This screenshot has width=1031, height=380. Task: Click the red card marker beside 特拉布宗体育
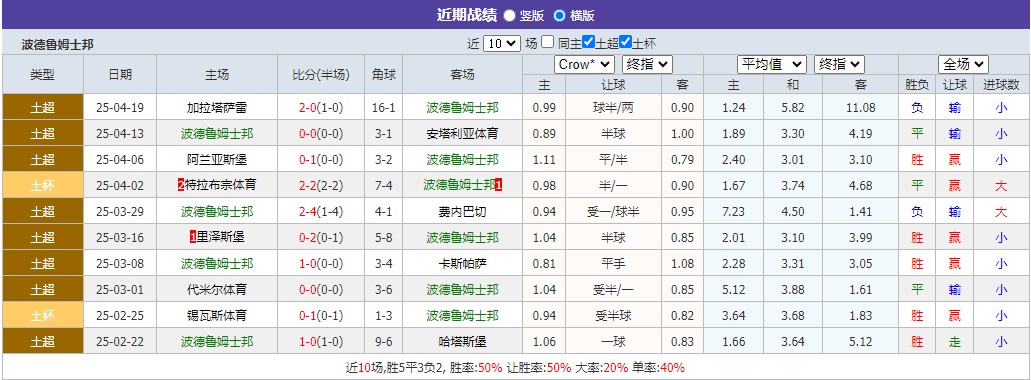coord(181,185)
